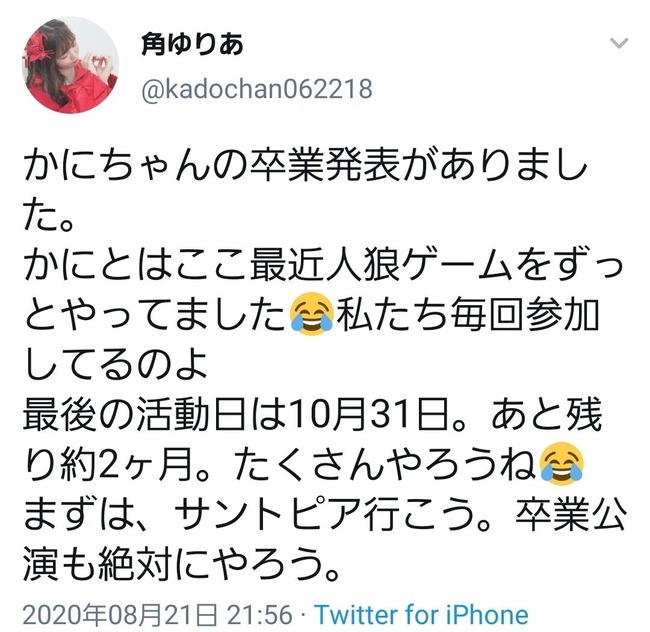
Task: Click the 2020年08月21日 date in the timestamp
Action: click(x=120, y=614)
